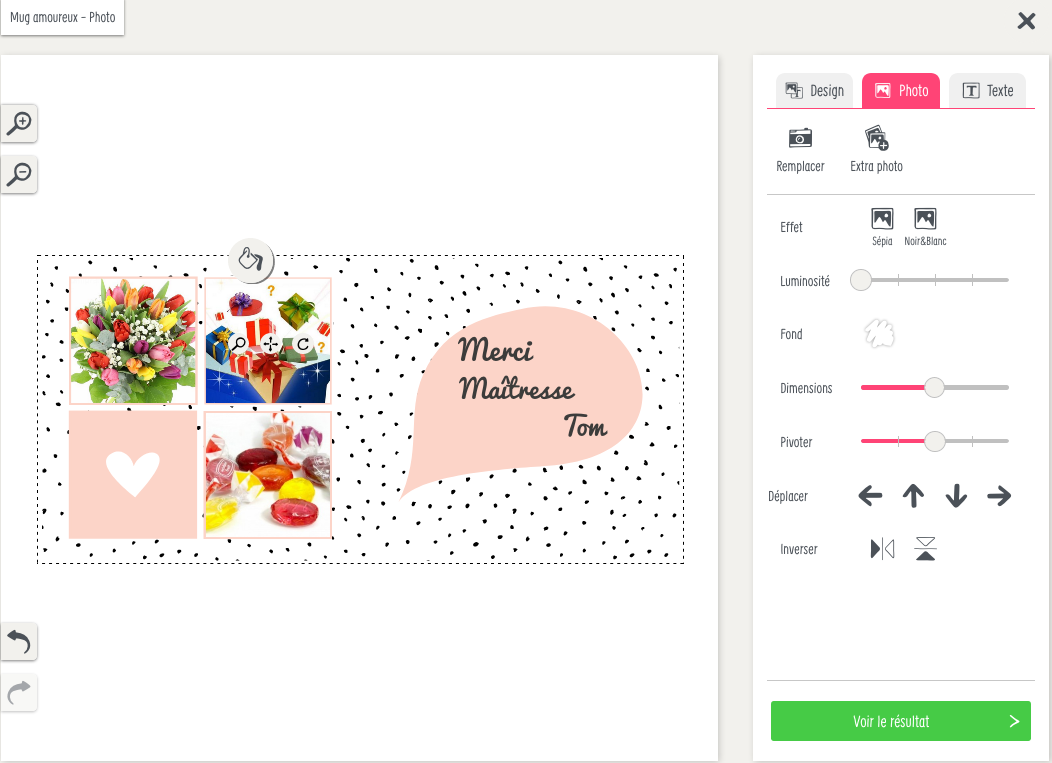
Task: Move photo left with Déplacer arrow
Action: [x=870, y=496]
